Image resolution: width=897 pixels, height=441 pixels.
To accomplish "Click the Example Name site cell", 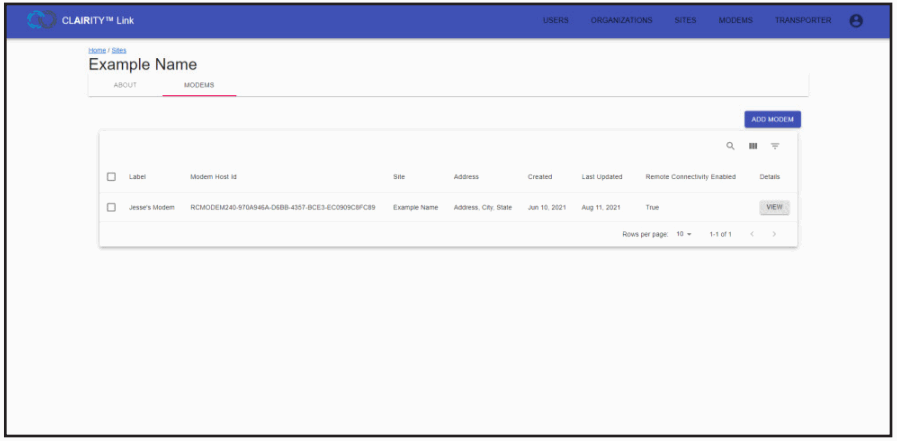I will [415, 207].
